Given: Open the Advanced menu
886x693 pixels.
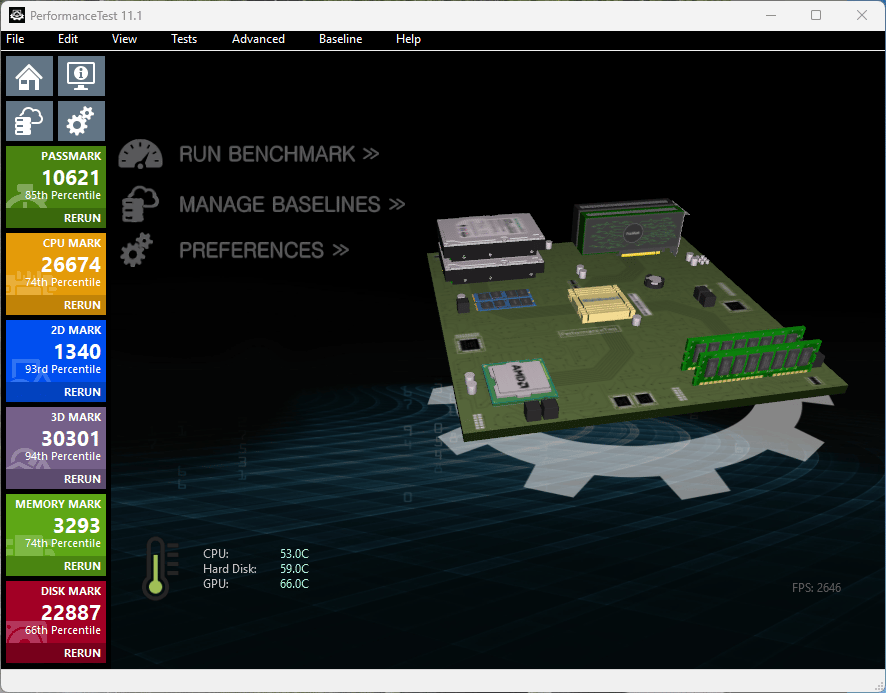Looking at the screenshot, I should pos(258,39).
